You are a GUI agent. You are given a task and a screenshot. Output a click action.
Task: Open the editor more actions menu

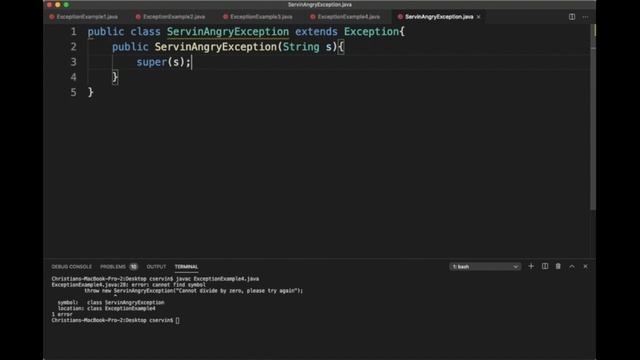585,17
